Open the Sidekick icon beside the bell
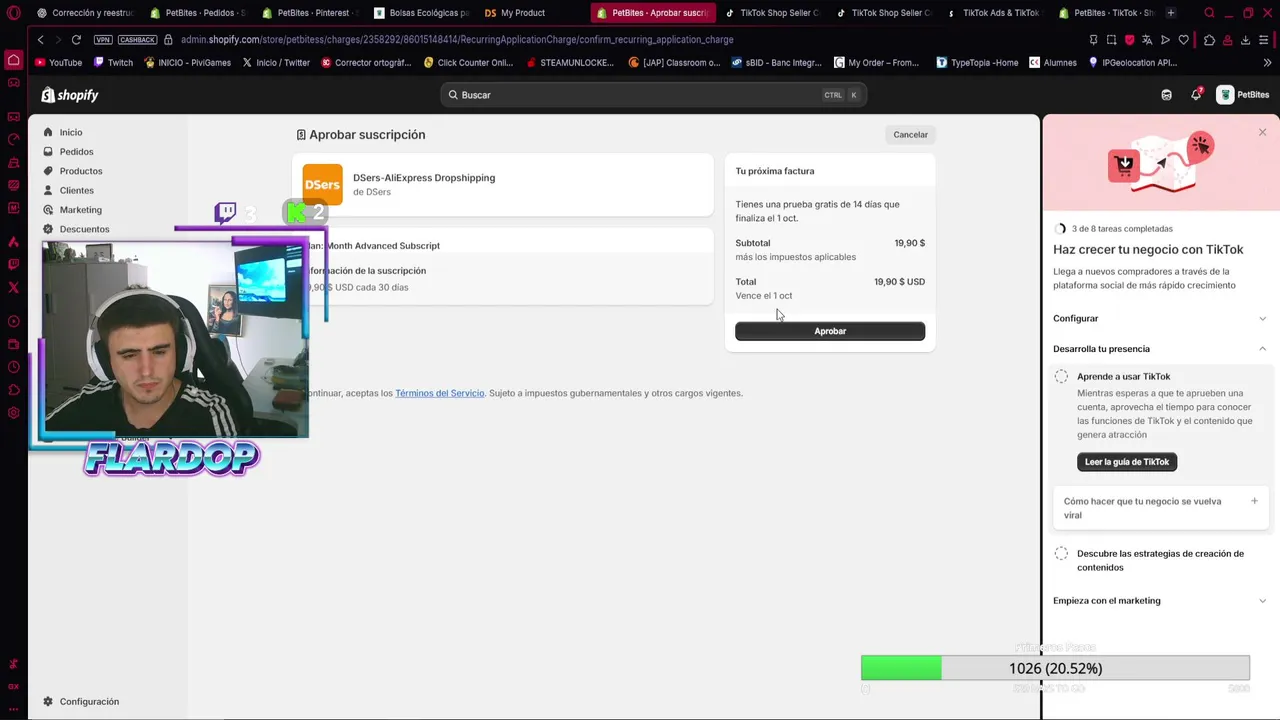Viewport: 1280px width, 720px height. [x=1166, y=95]
